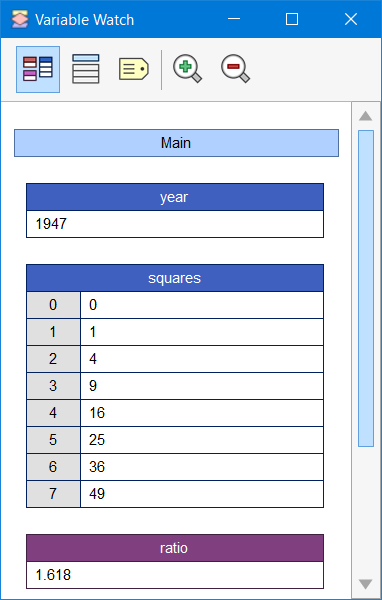Click the scrollbar down arrow
This screenshot has width=382, height=600.
[x=366, y=584]
